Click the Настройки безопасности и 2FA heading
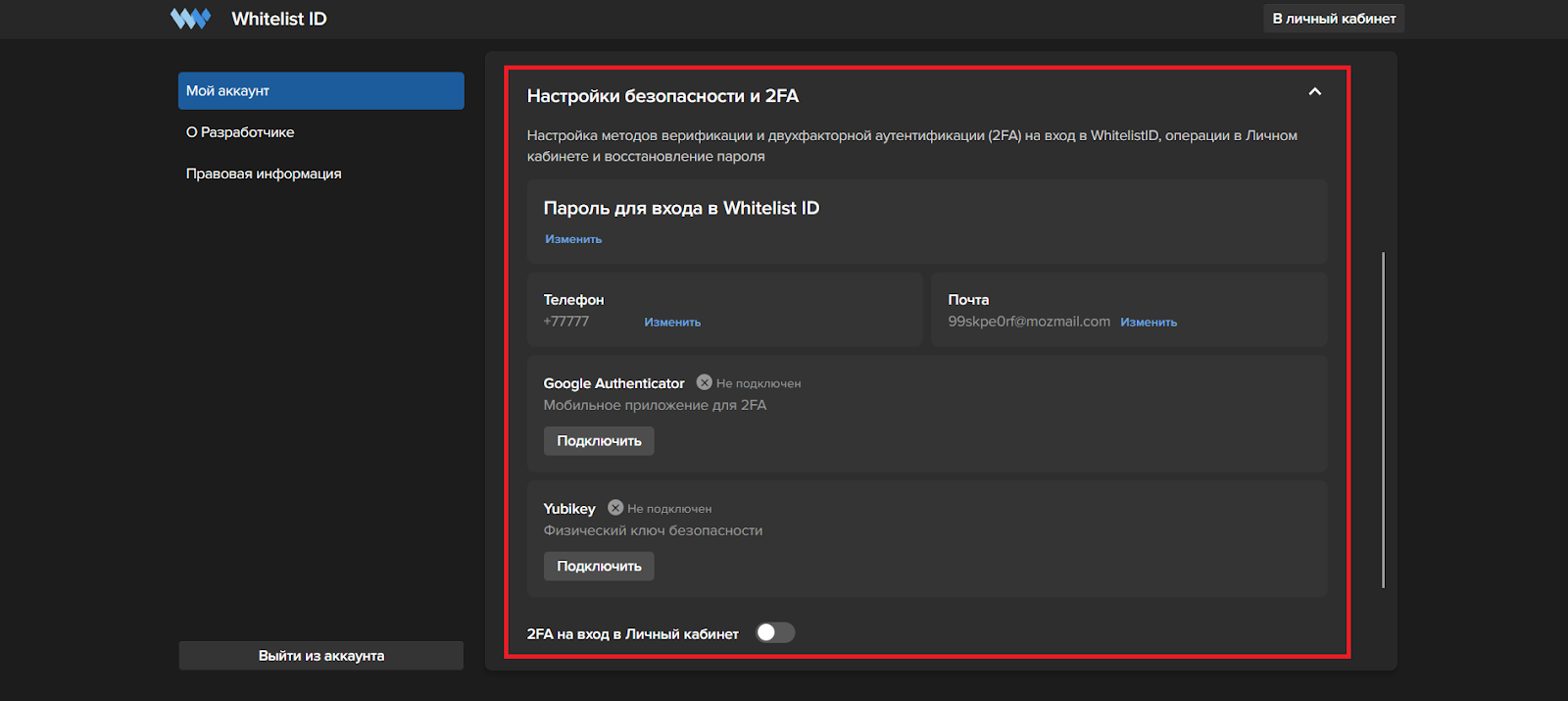 [x=662, y=96]
